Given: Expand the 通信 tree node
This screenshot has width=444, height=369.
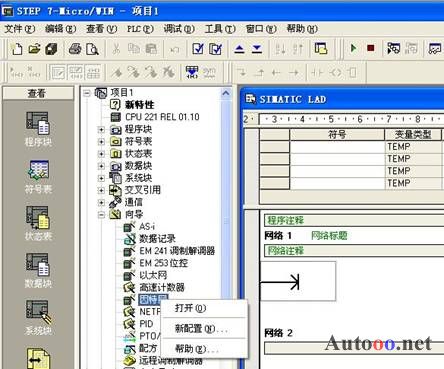Looking at the screenshot, I should 101,203.
